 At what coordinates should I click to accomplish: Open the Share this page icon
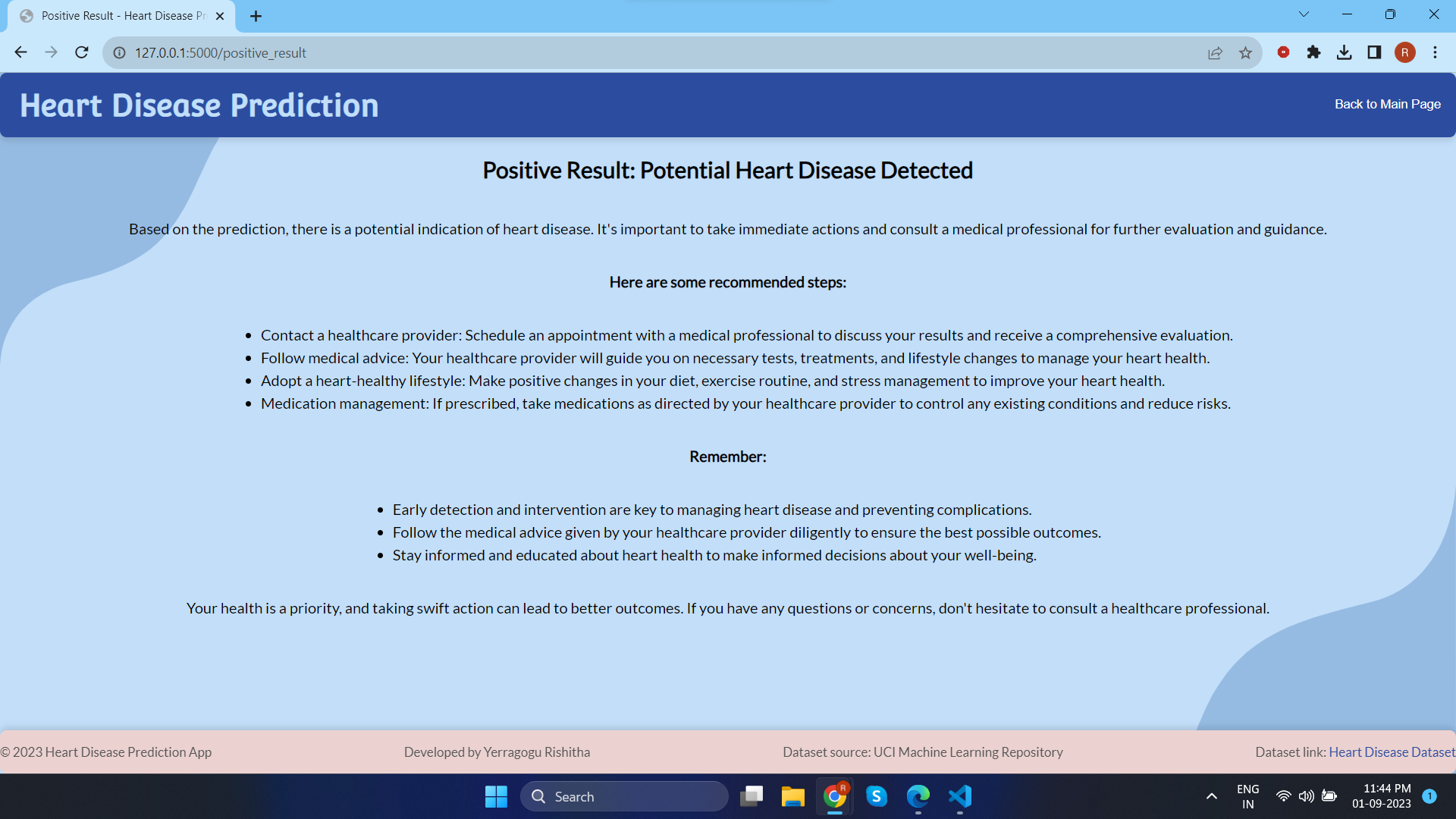tap(1216, 52)
